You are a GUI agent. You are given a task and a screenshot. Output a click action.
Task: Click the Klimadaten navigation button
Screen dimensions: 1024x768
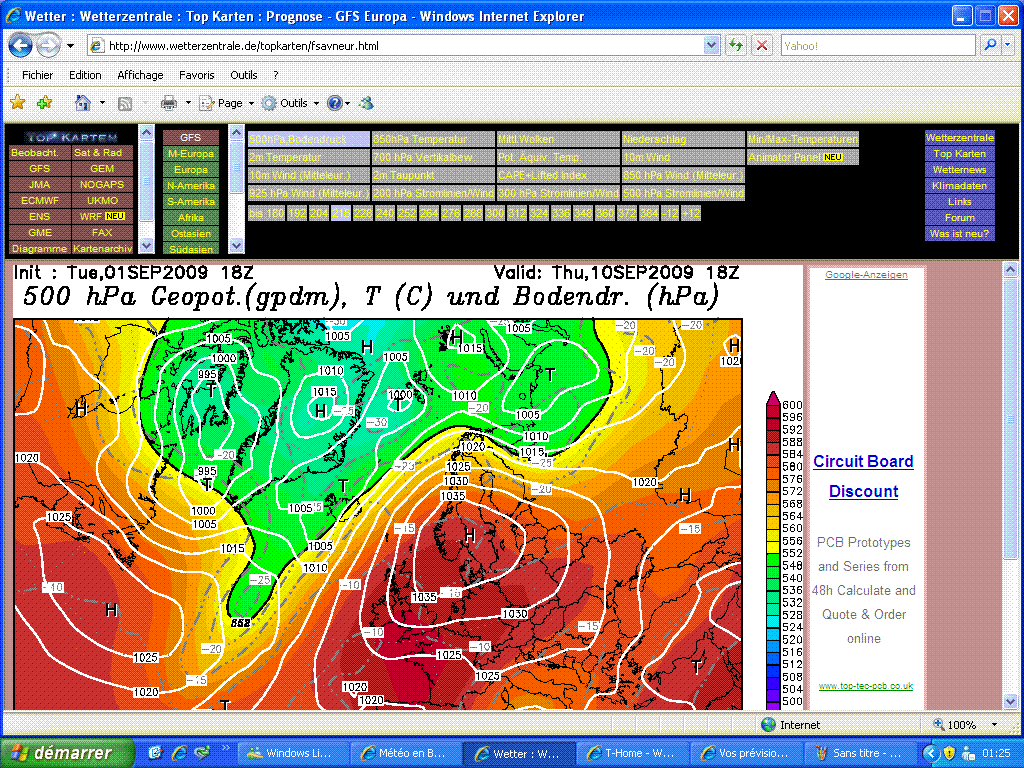pyautogui.click(x=959, y=186)
